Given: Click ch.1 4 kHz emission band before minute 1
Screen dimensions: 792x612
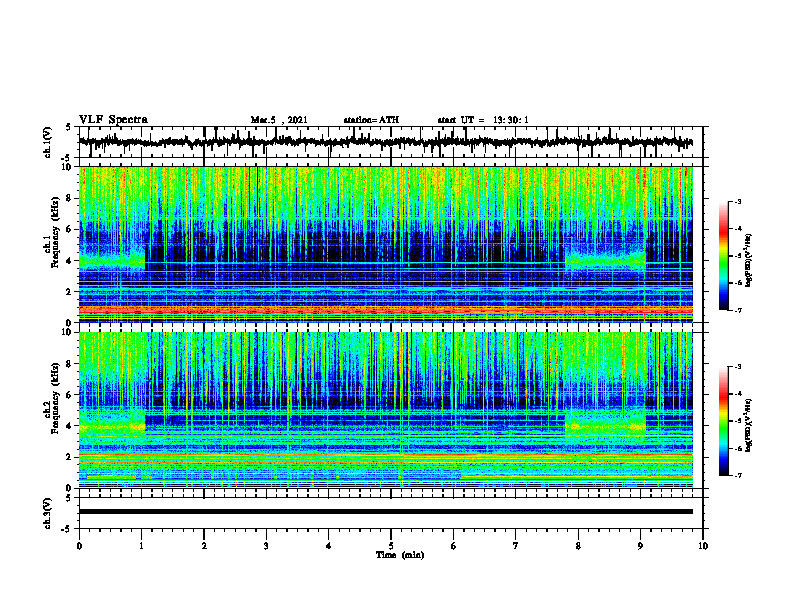Looking at the screenshot, I should [112, 261].
